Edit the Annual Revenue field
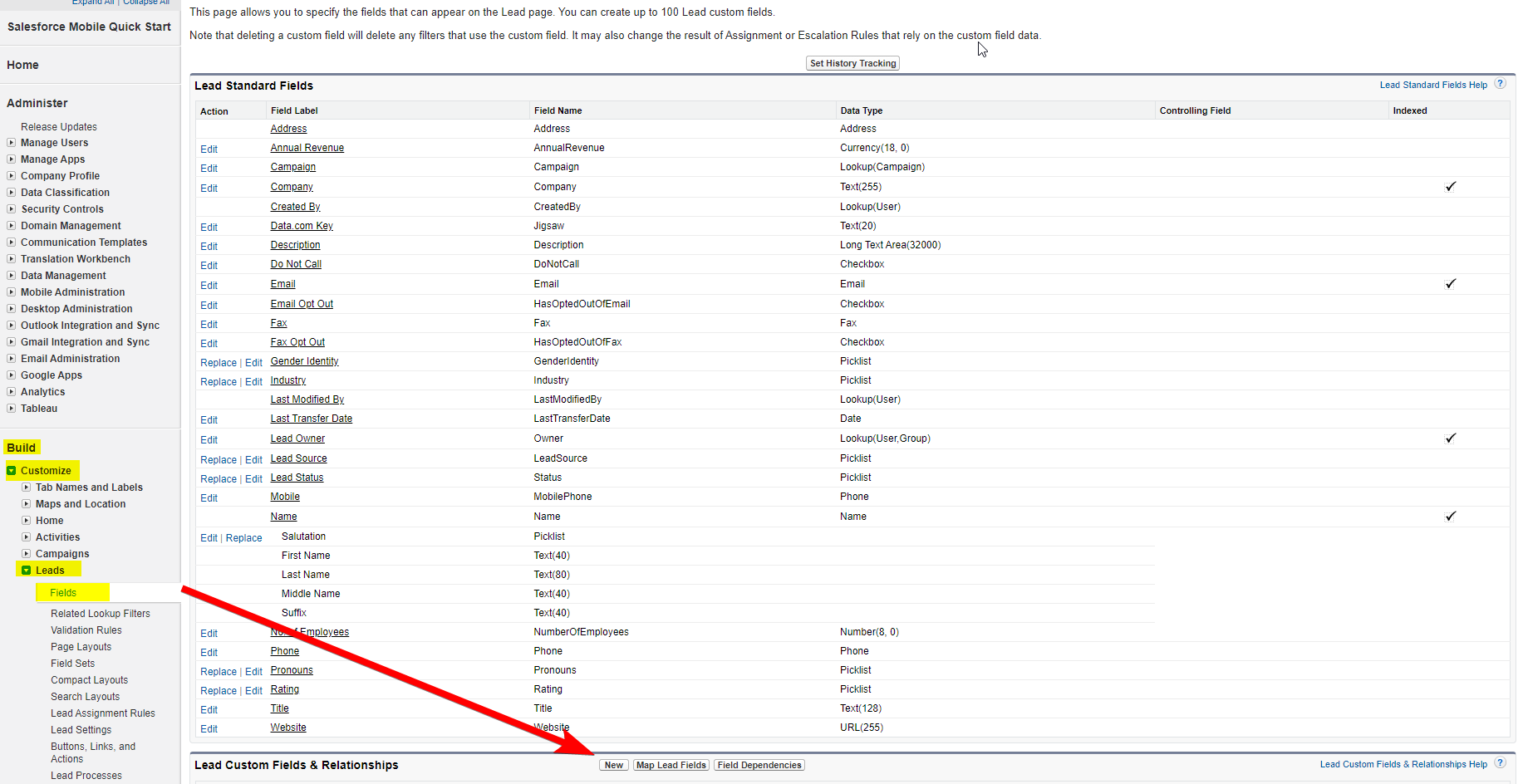The height and width of the screenshot is (784, 1523). point(209,149)
